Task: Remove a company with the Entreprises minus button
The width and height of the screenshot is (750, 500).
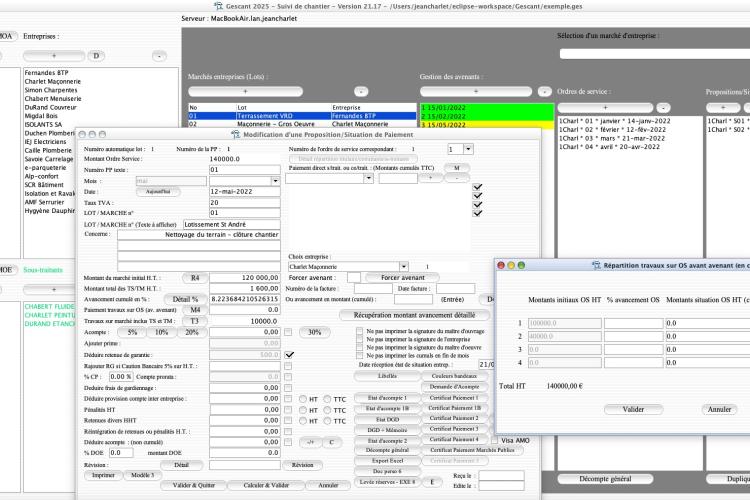Action: pos(159,56)
